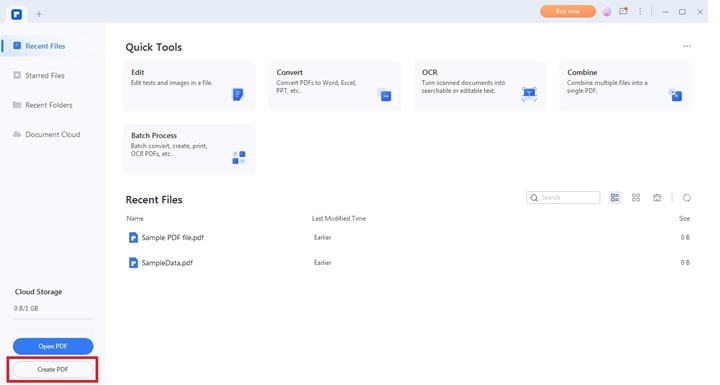Click the Open PDF button
The height and width of the screenshot is (385, 720).
[53, 346]
